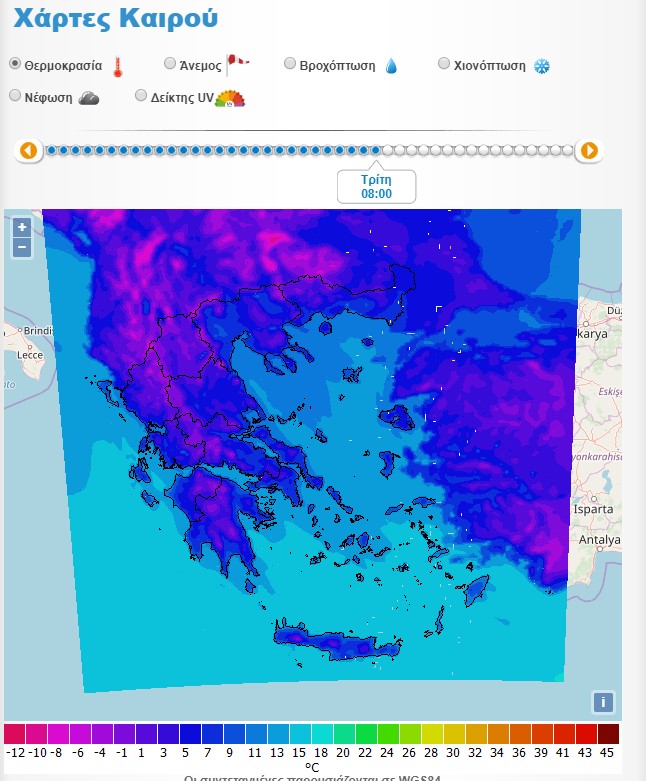Click the -12 legend color swatch
The width and height of the screenshot is (646, 781).
pos(14,734)
